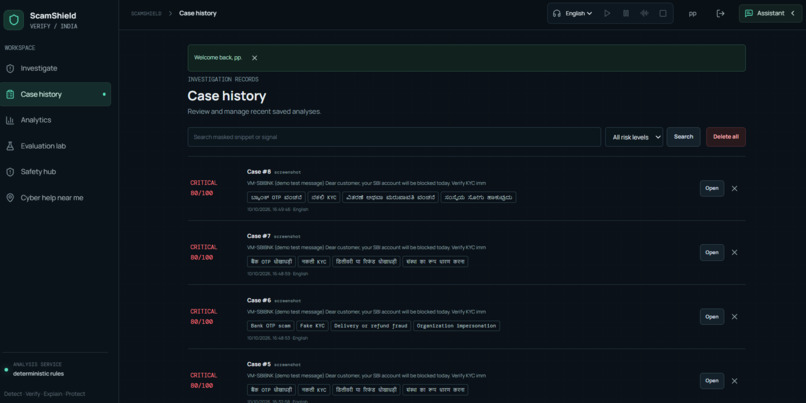Click the Fake KYC tag
This screenshot has width=806, height=403.
pos(313,326)
